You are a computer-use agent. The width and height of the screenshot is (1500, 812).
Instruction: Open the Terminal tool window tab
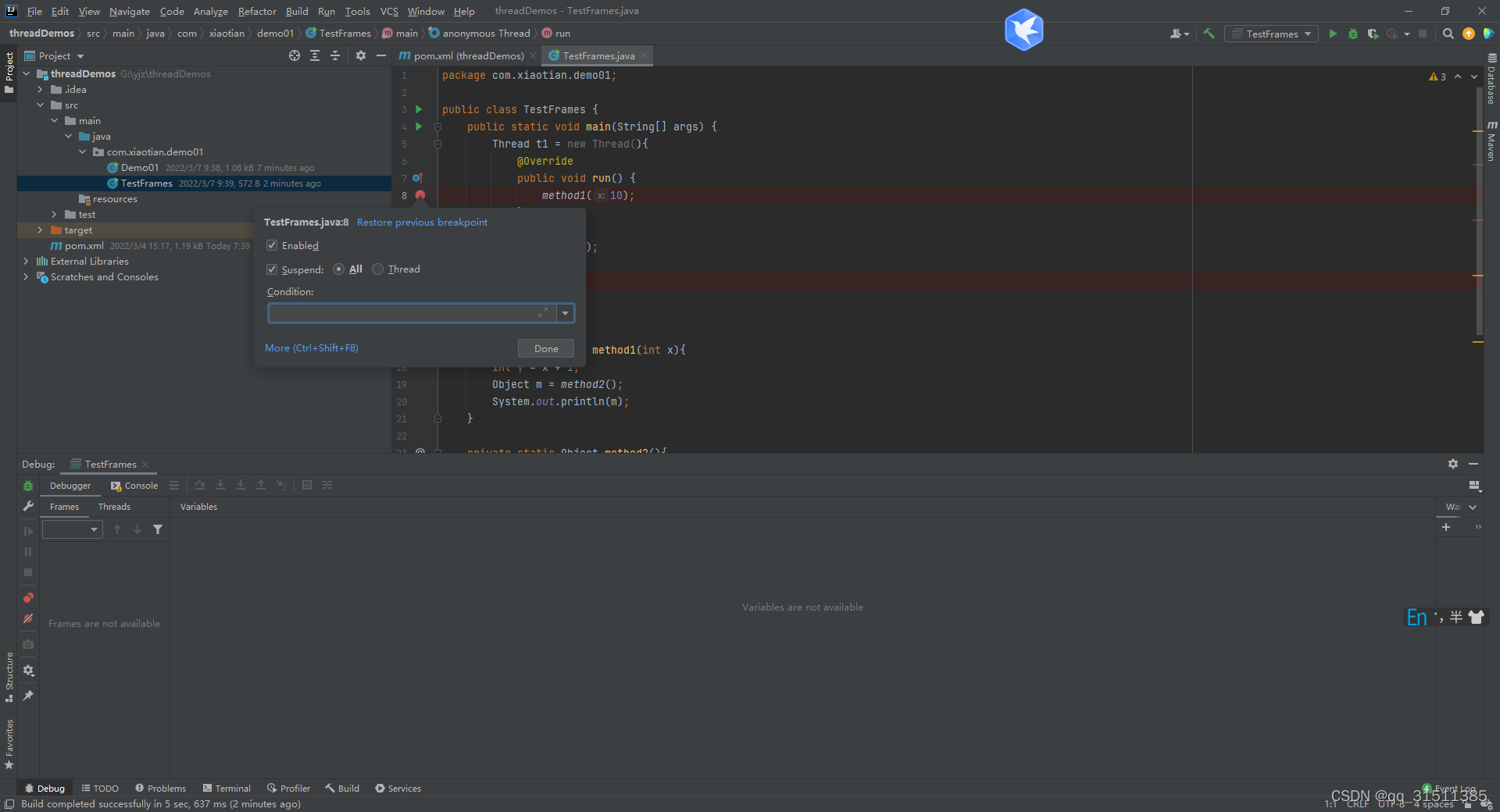(227, 789)
